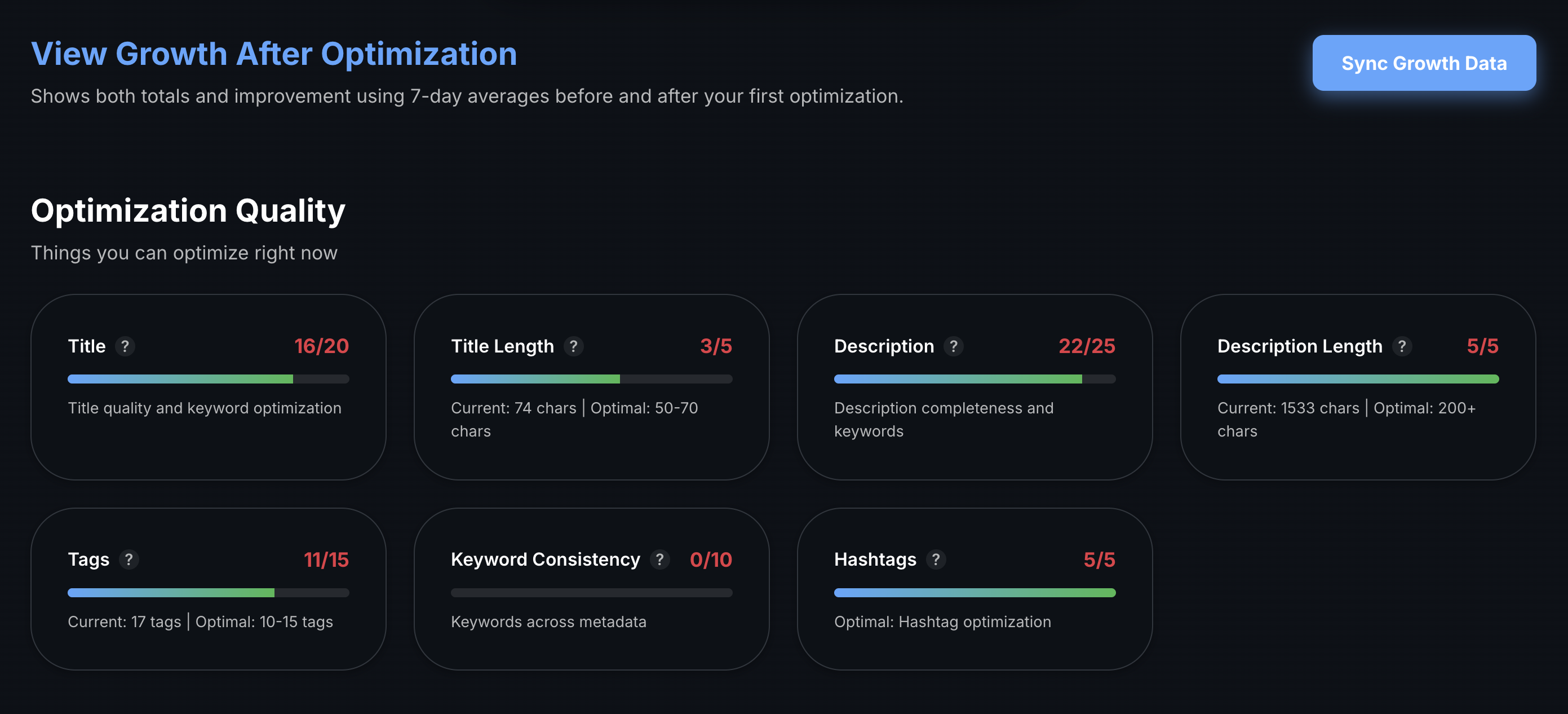Click the Hashtags full progress bar

pyautogui.click(x=975, y=593)
